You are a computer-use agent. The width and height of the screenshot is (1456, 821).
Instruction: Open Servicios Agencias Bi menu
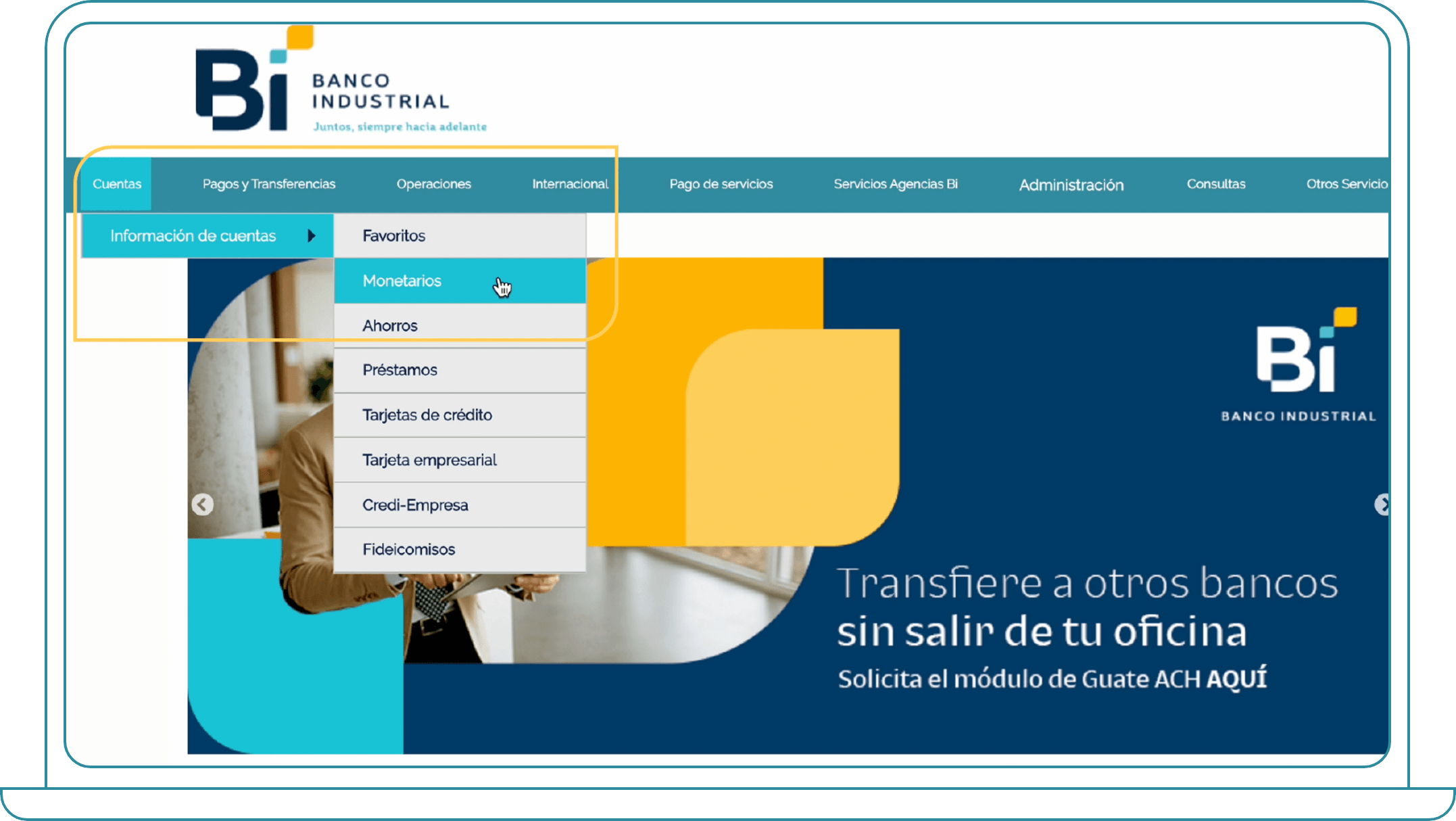pyautogui.click(x=896, y=184)
